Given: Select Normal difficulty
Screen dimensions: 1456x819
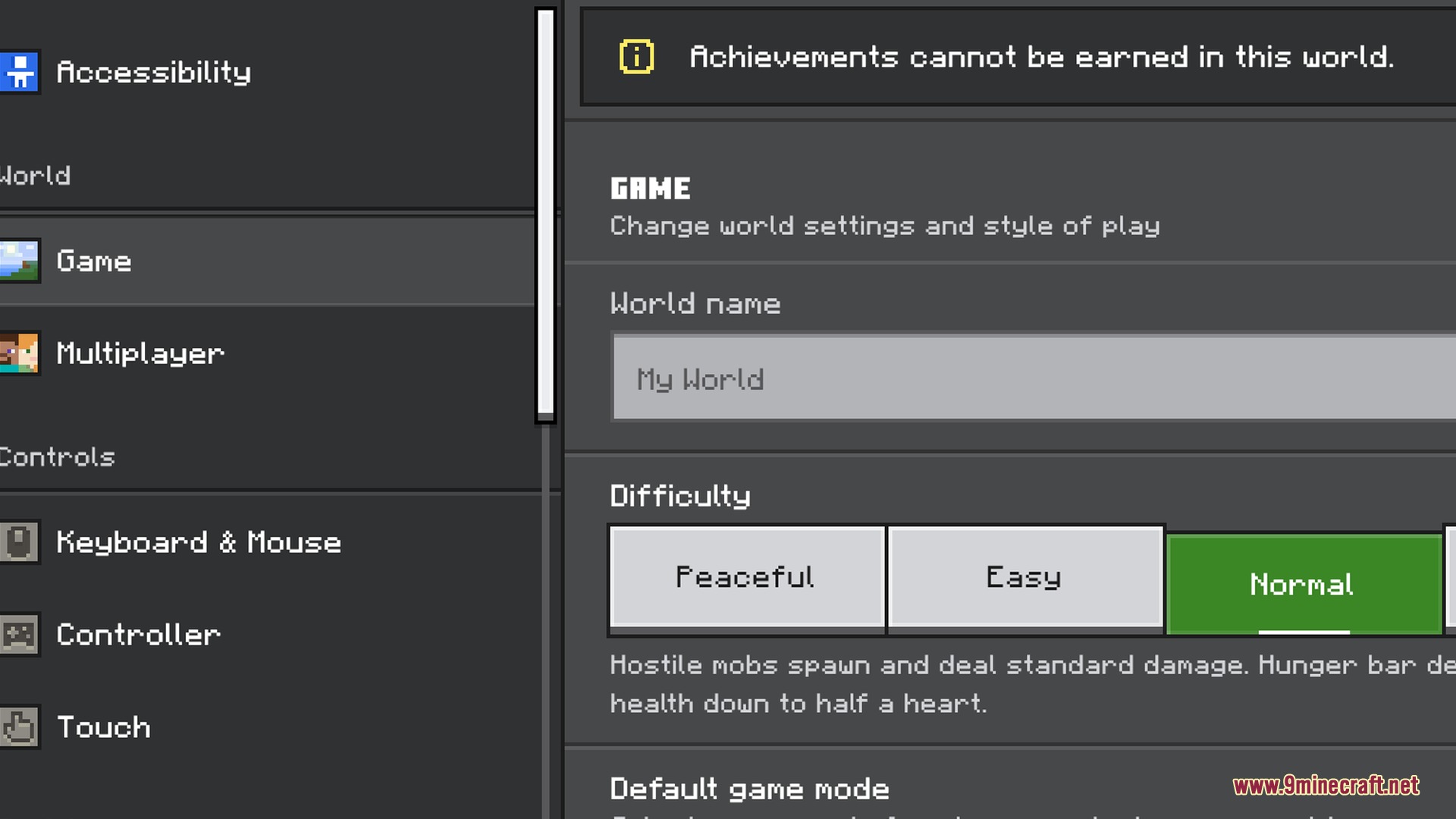Looking at the screenshot, I should [x=1304, y=584].
